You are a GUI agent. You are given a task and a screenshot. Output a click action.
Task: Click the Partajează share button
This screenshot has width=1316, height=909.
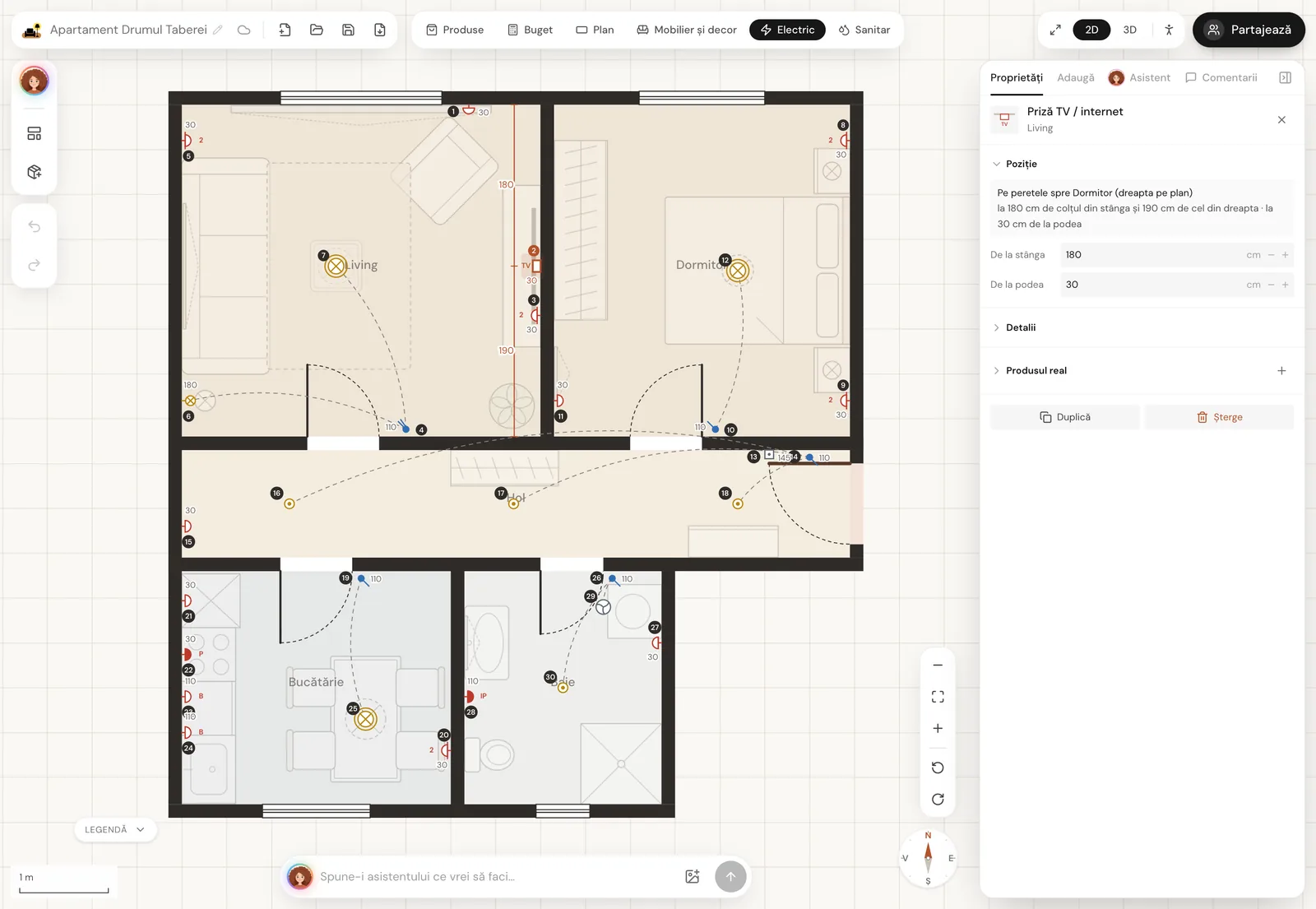click(x=1249, y=30)
